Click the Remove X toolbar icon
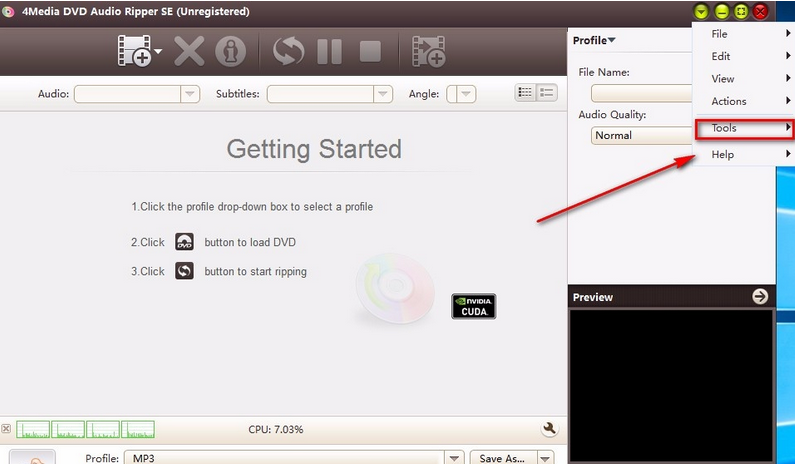795x464 pixels. pos(189,51)
